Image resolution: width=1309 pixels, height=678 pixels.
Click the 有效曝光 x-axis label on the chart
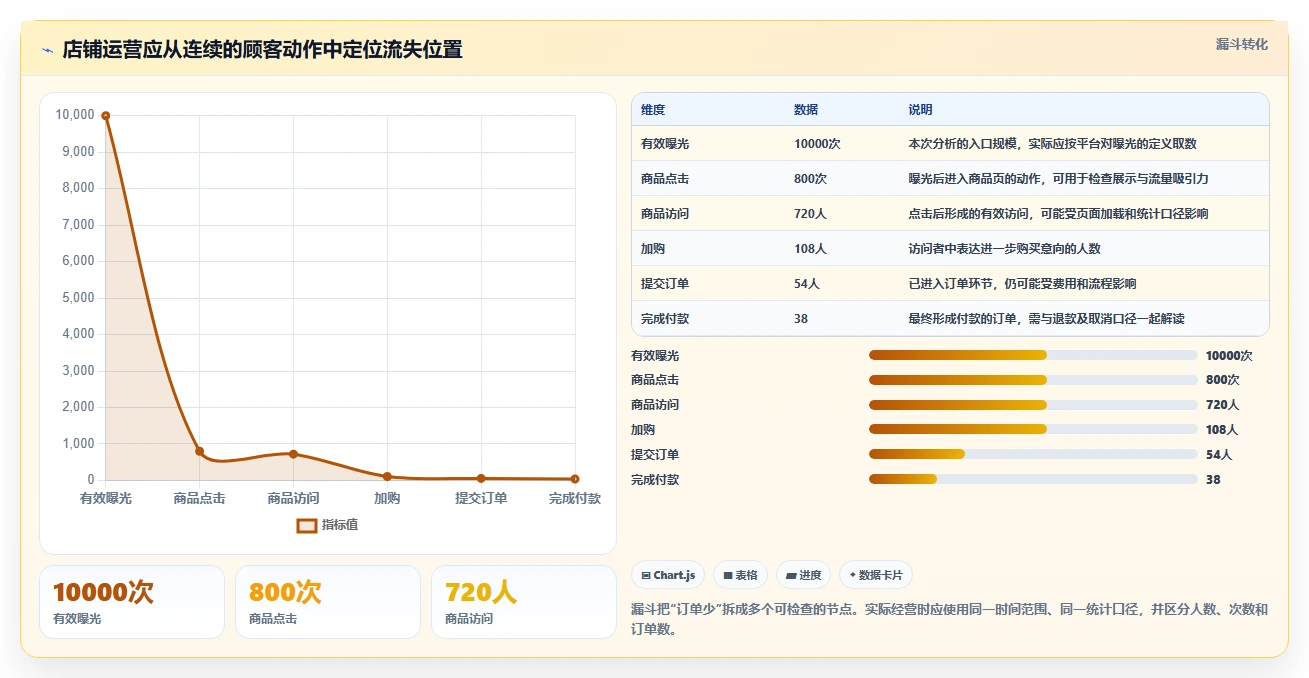tap(105, 498)
